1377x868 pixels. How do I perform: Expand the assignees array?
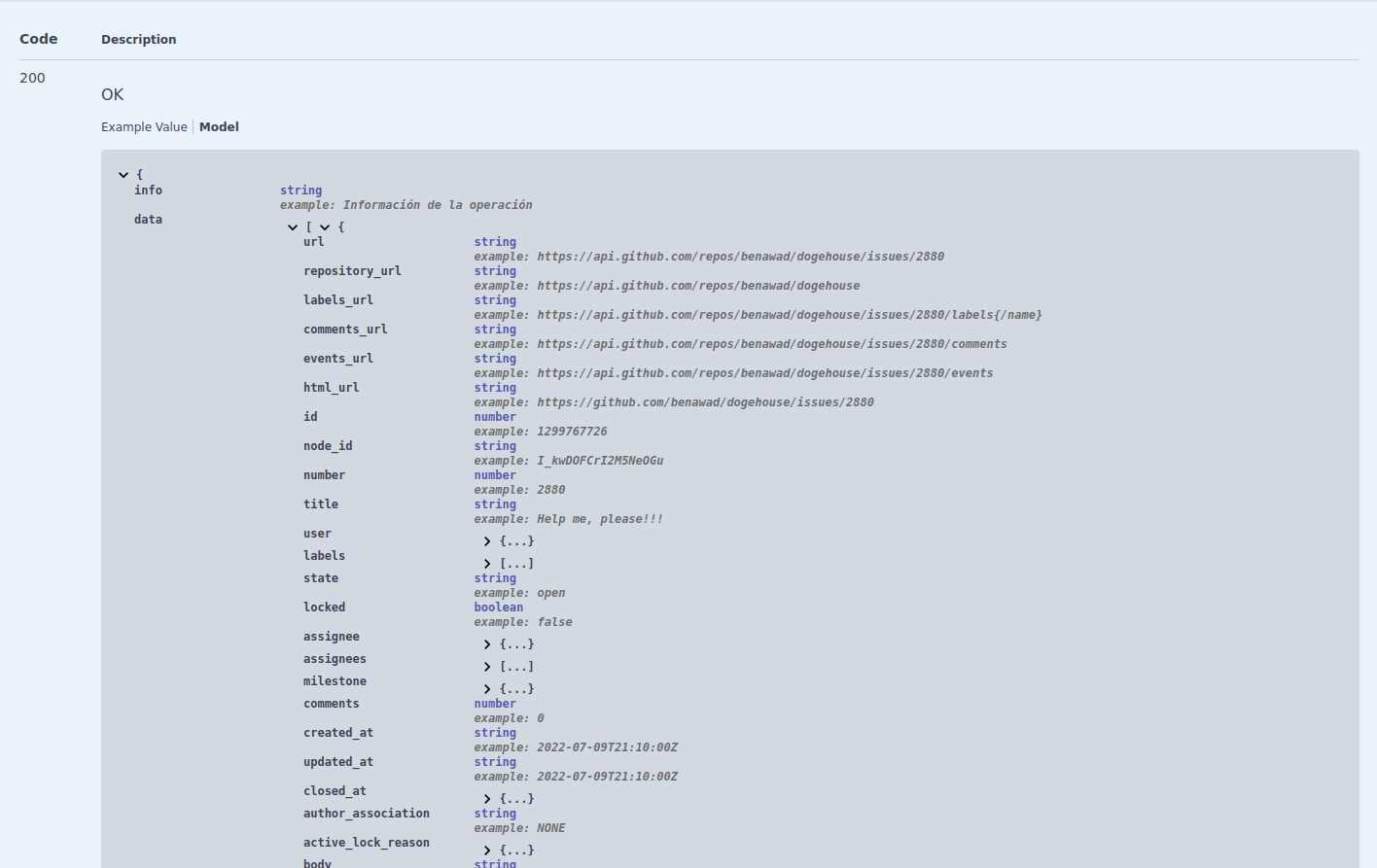click(487, 667)
